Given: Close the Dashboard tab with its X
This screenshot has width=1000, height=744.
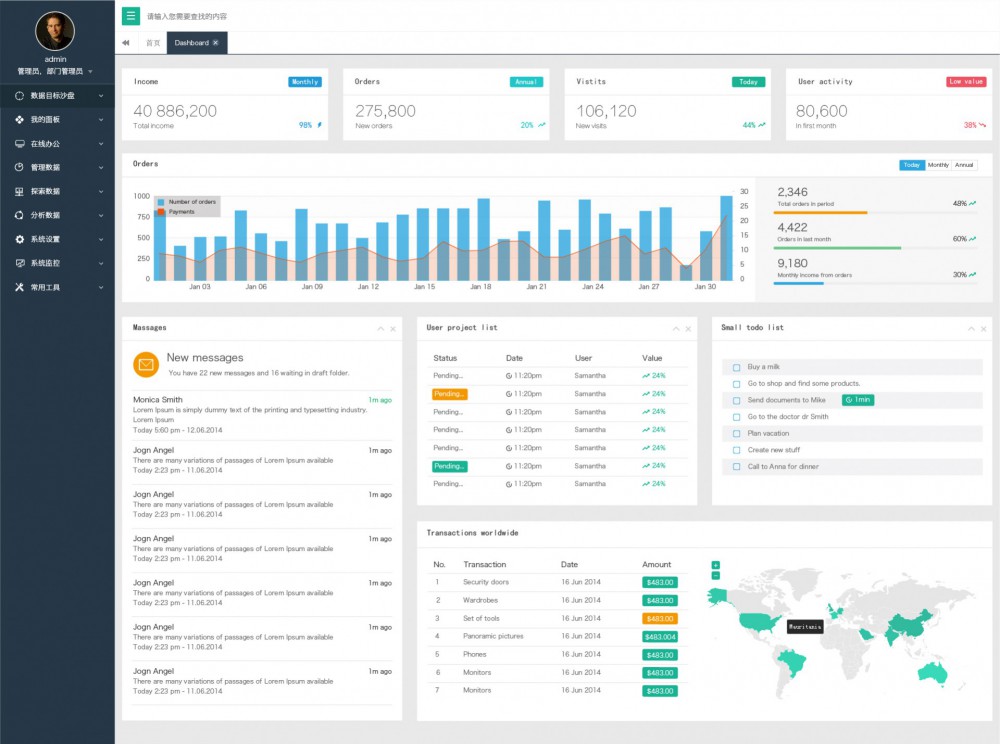Looking at the screenshot, I should (x=215, y=43).
